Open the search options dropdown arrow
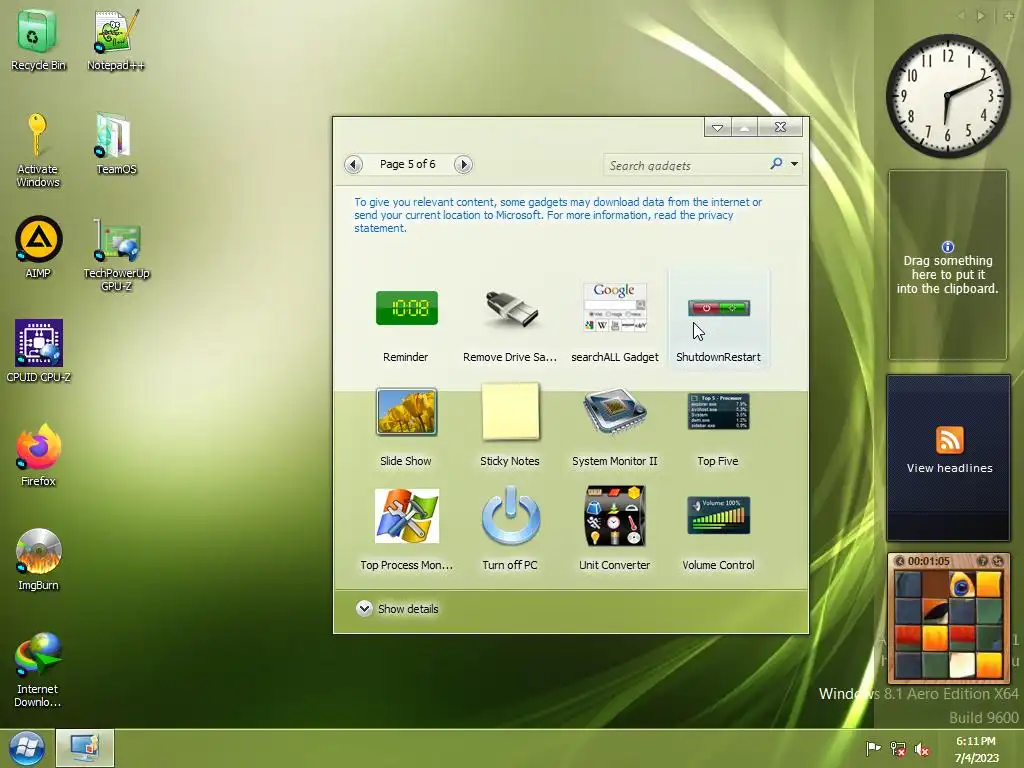Screen dimensions: 1024x768 795,164
